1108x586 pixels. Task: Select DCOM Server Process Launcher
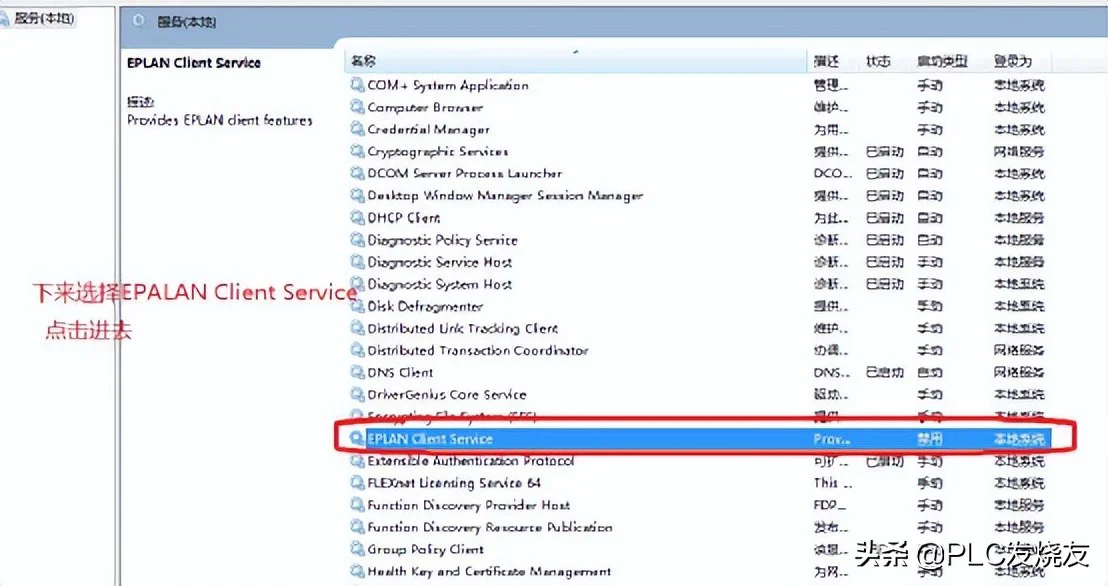click(x=465, y=173)
